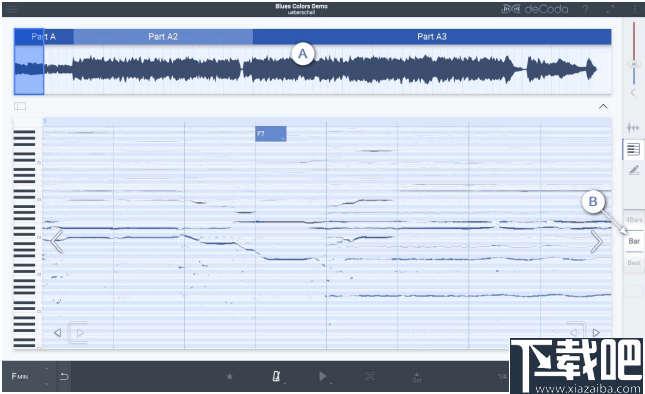Viewport: 645px width, 394px height.
Task: Set zoom level to 4Bars
Action: (x=634, y=220)
